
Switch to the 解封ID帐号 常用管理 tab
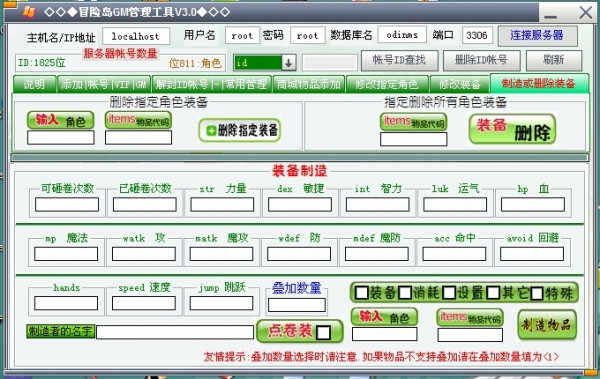[x=212, y=84]
